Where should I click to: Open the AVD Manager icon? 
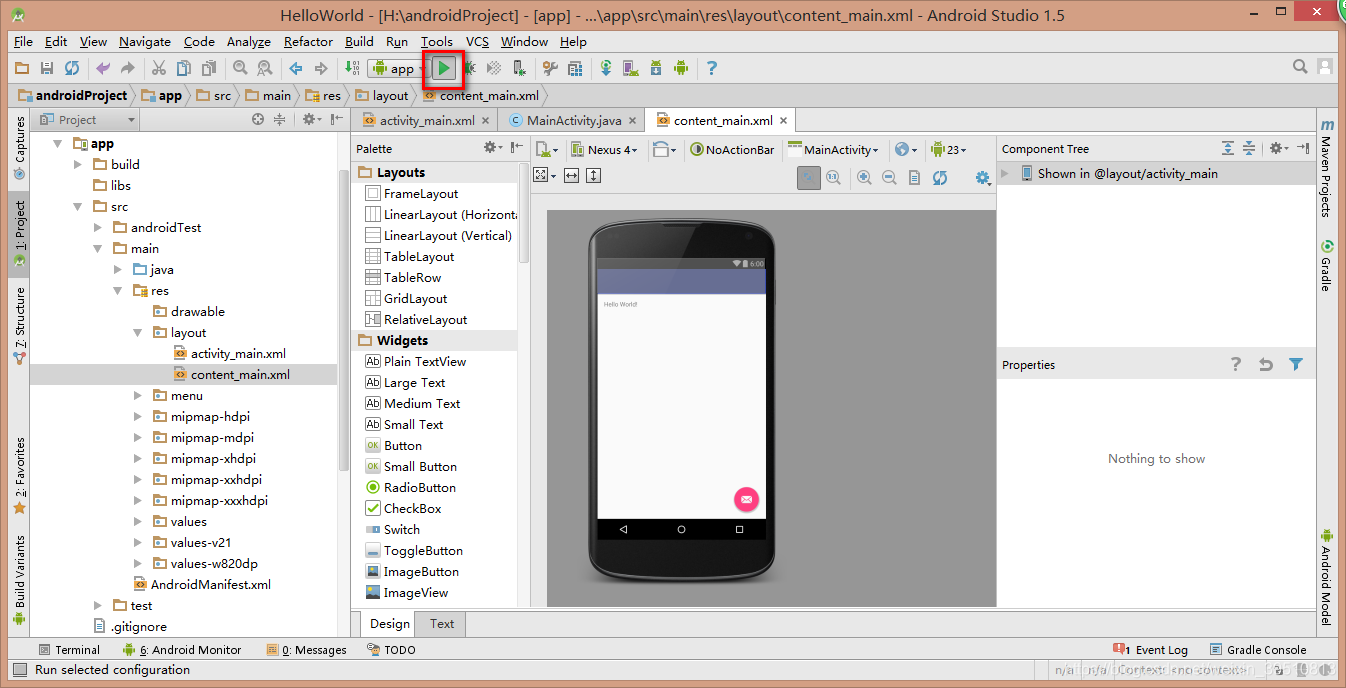coord(631,68)
